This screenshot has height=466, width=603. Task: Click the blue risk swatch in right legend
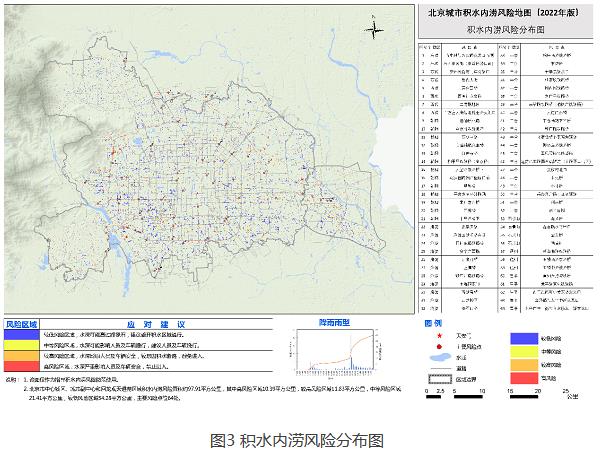[524, 339]
